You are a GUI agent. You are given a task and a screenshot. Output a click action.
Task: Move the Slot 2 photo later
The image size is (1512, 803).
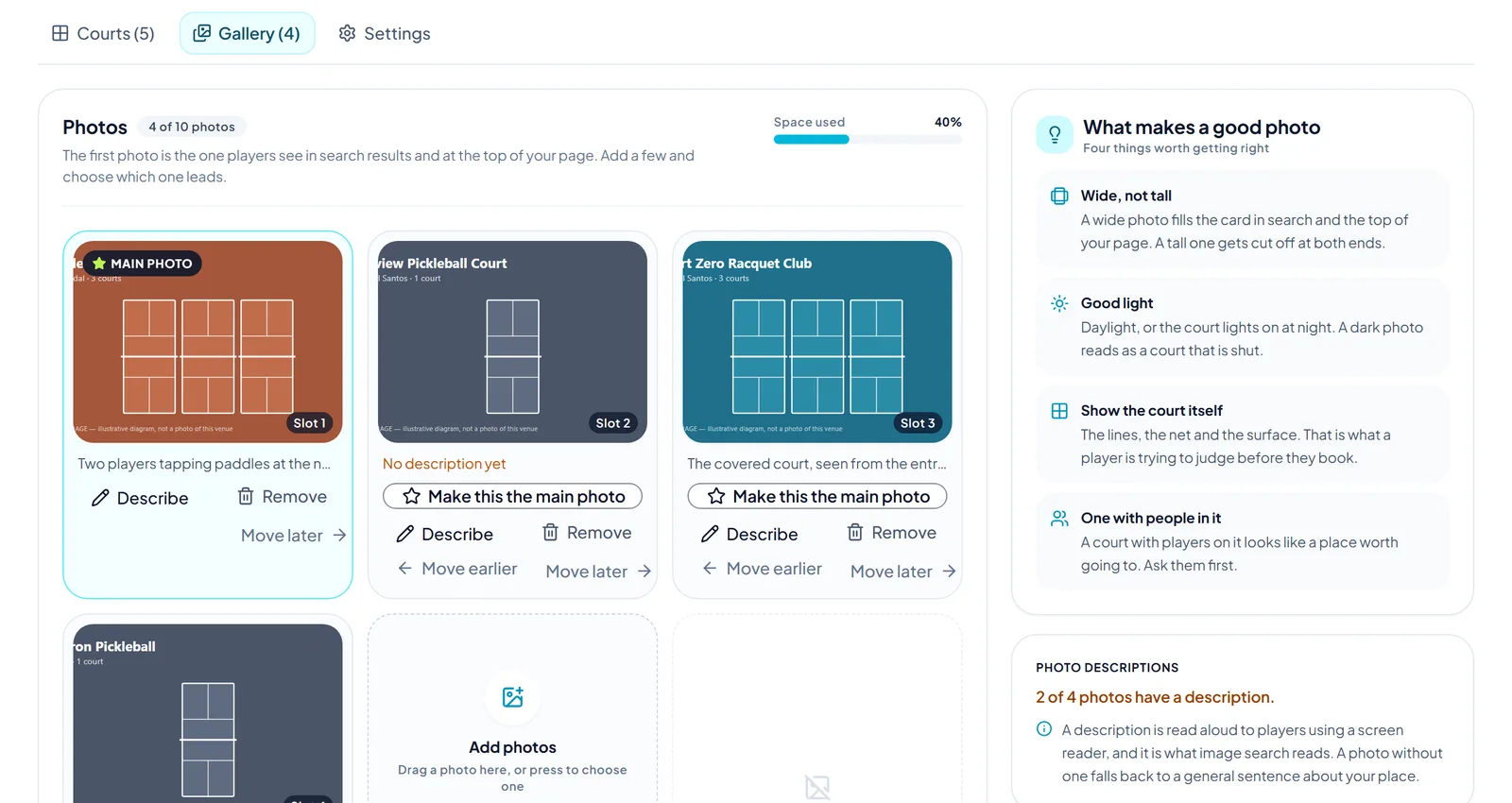[598, 572]
